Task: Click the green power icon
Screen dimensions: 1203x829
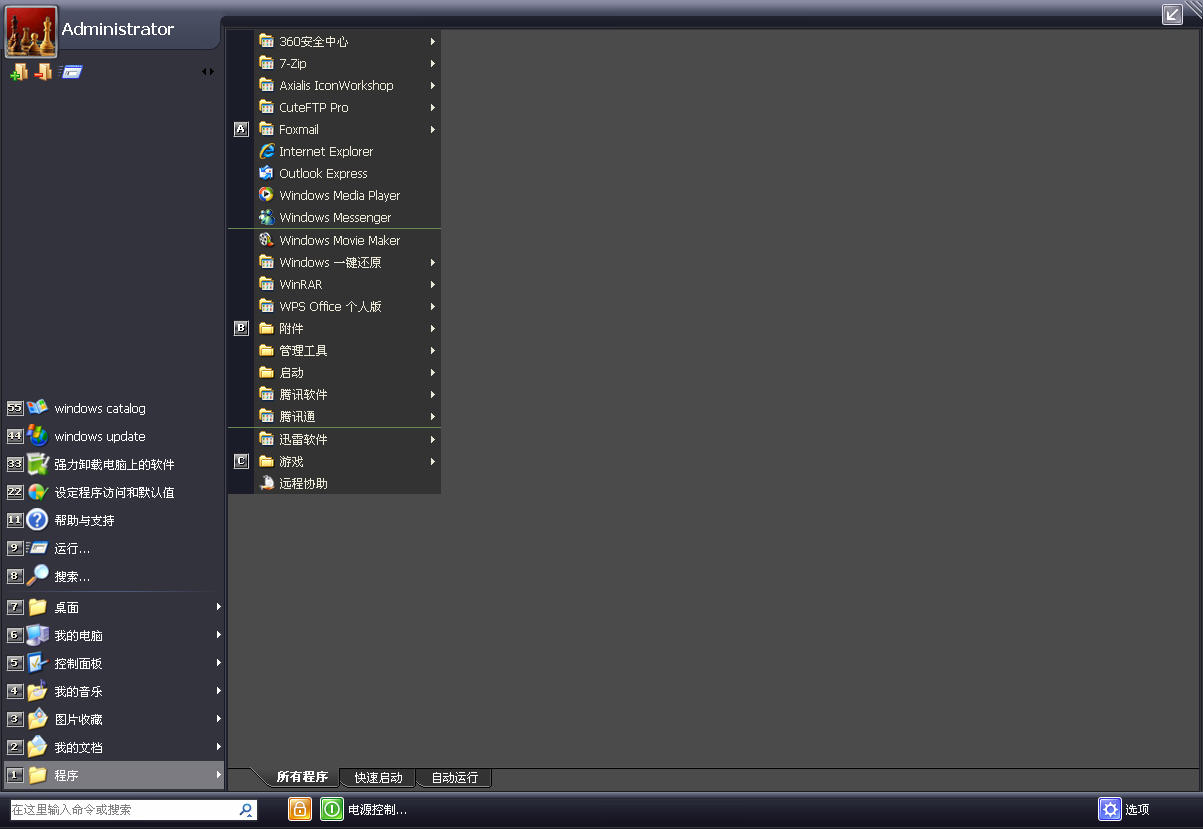Action: point(332,809)
